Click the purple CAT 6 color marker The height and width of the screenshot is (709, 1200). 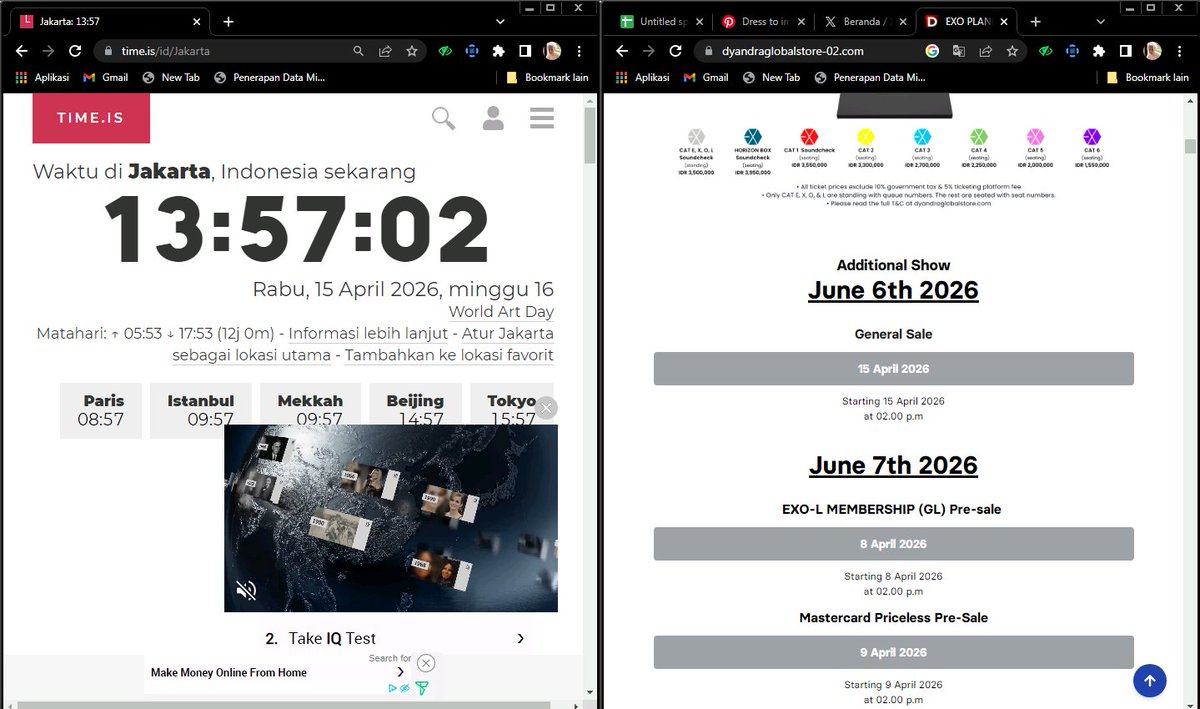tap(1092, 137)
